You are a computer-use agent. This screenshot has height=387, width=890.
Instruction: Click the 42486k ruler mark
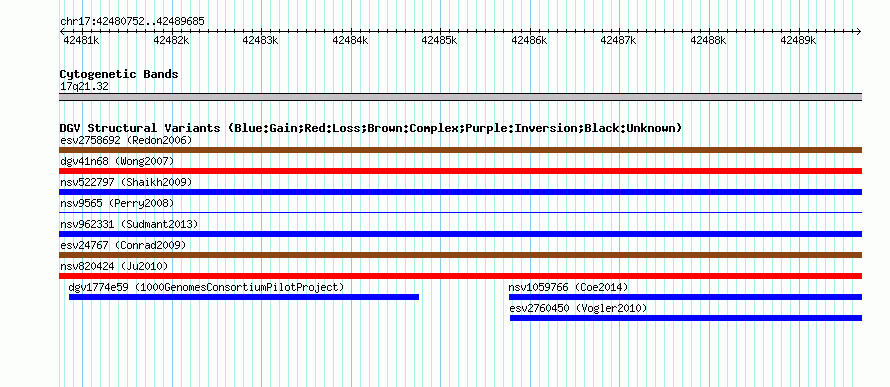(530, 40)
